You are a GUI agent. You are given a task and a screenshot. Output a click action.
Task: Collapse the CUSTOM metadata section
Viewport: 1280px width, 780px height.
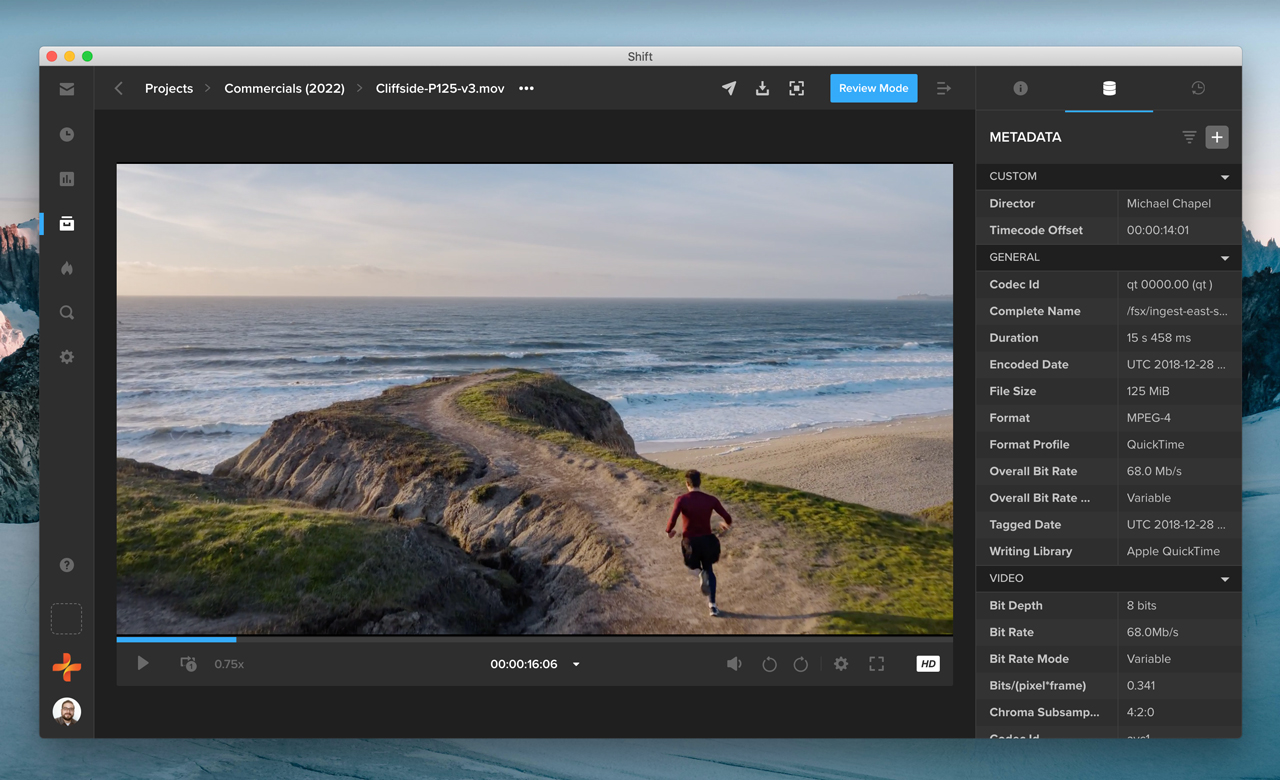pyautogui.click(x=1225, y=177)
